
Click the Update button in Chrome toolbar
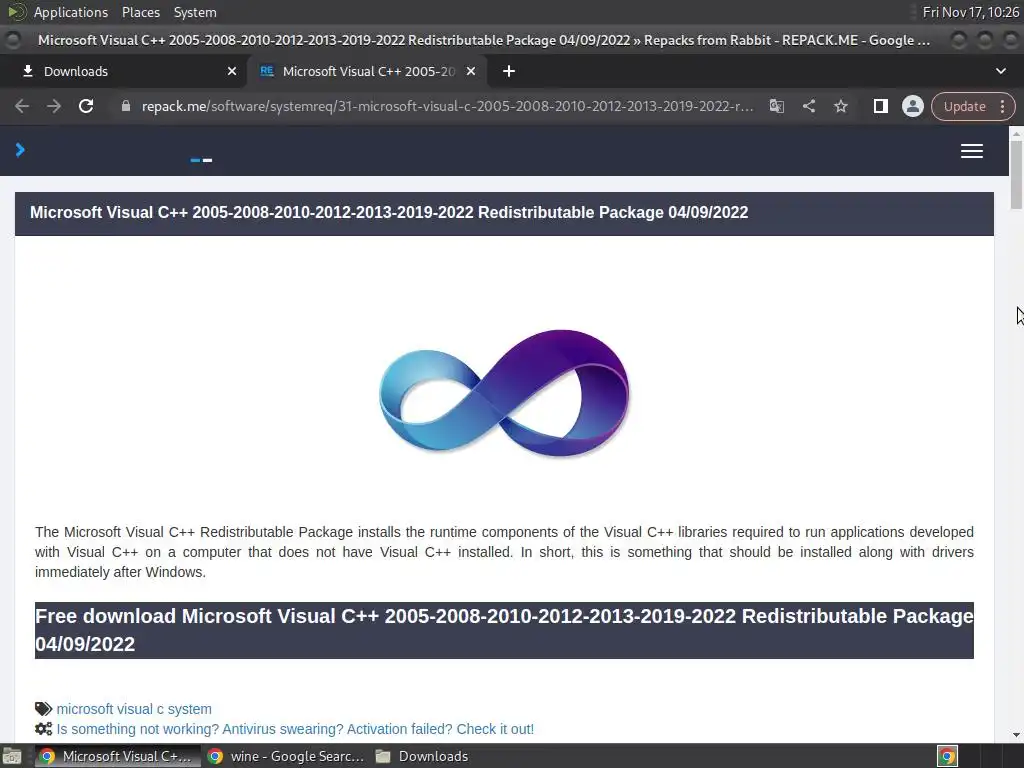click(x=964, y=106)
